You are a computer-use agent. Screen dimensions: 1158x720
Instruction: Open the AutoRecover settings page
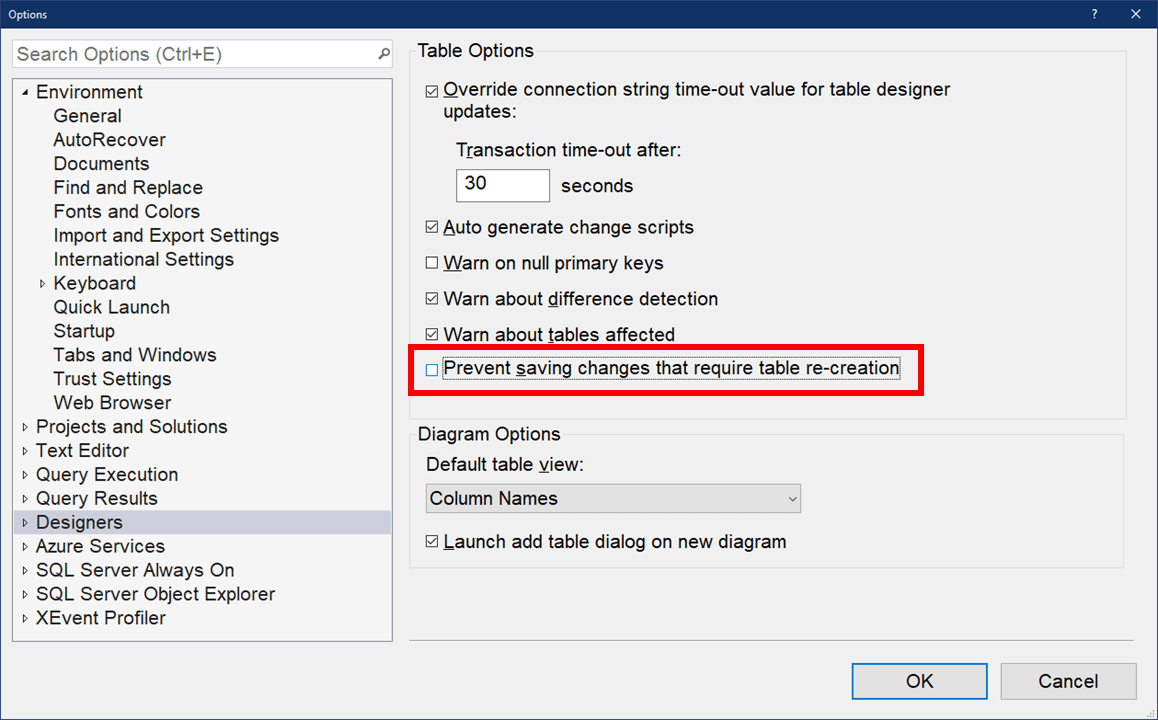pyautogui.click(x=109, y=140)
